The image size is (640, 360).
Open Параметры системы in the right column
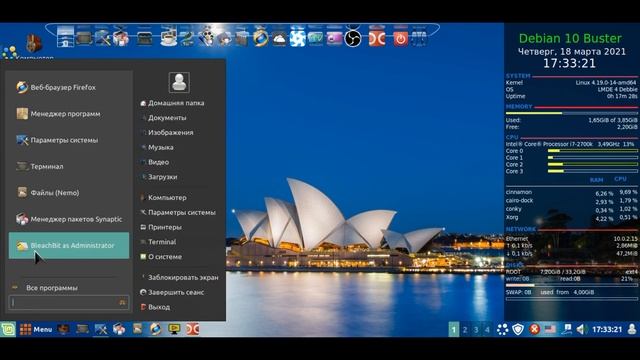click(182, 212)
